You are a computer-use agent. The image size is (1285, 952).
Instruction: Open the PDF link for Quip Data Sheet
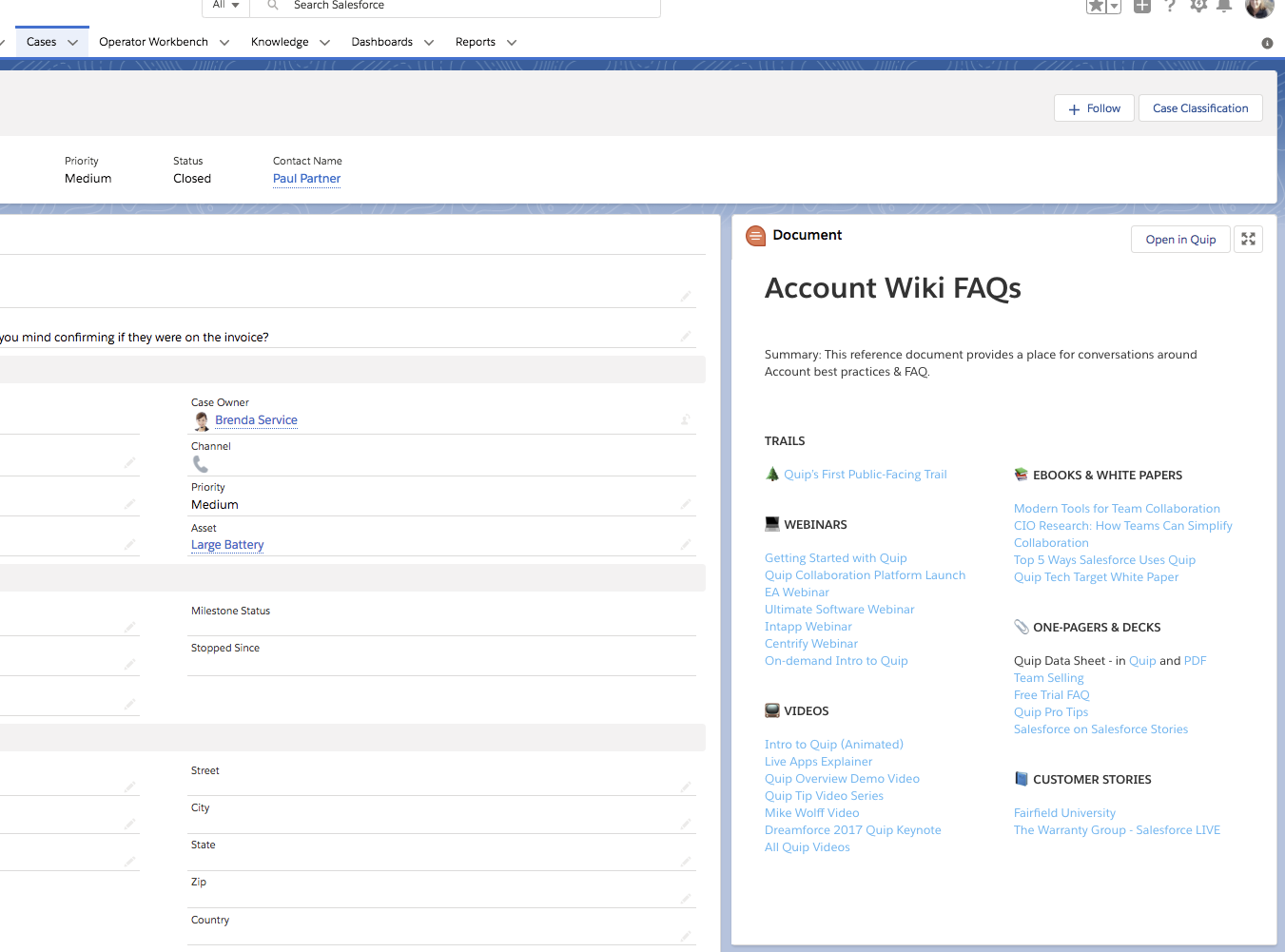(x=1195, y=660)
